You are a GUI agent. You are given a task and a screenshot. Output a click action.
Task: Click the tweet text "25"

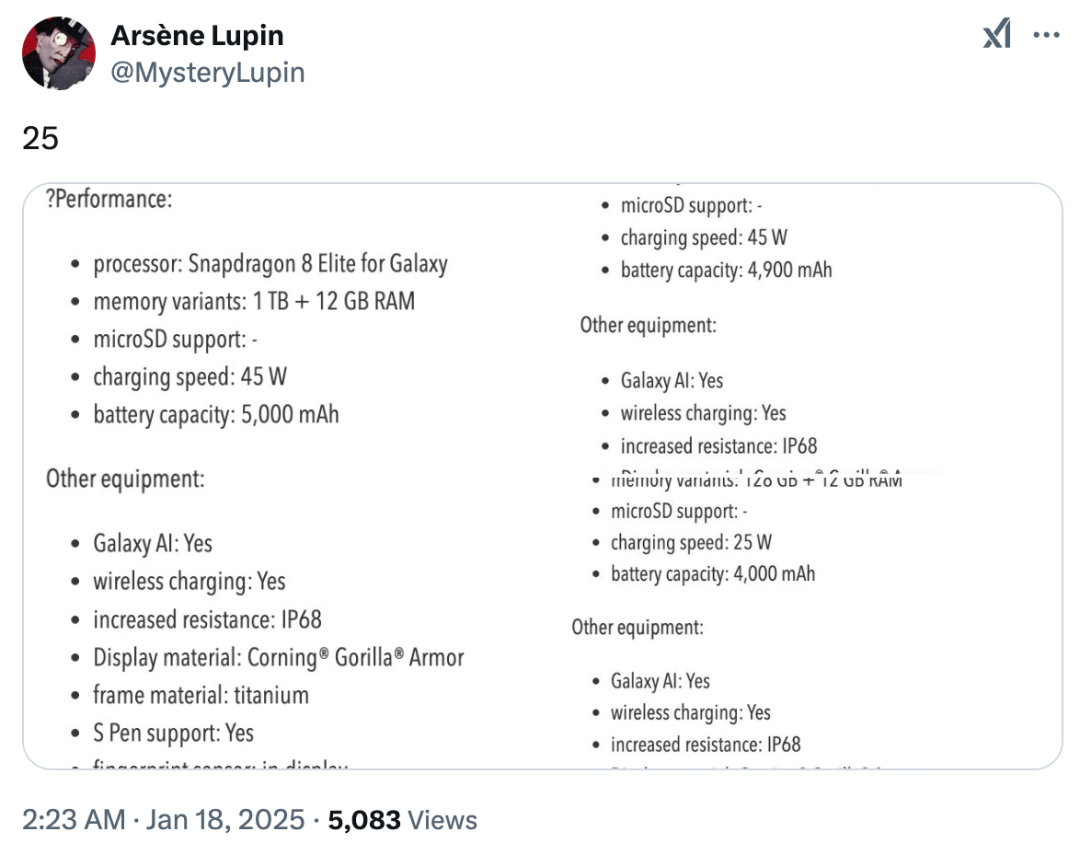pyautogui.click(x=40, y=138)
